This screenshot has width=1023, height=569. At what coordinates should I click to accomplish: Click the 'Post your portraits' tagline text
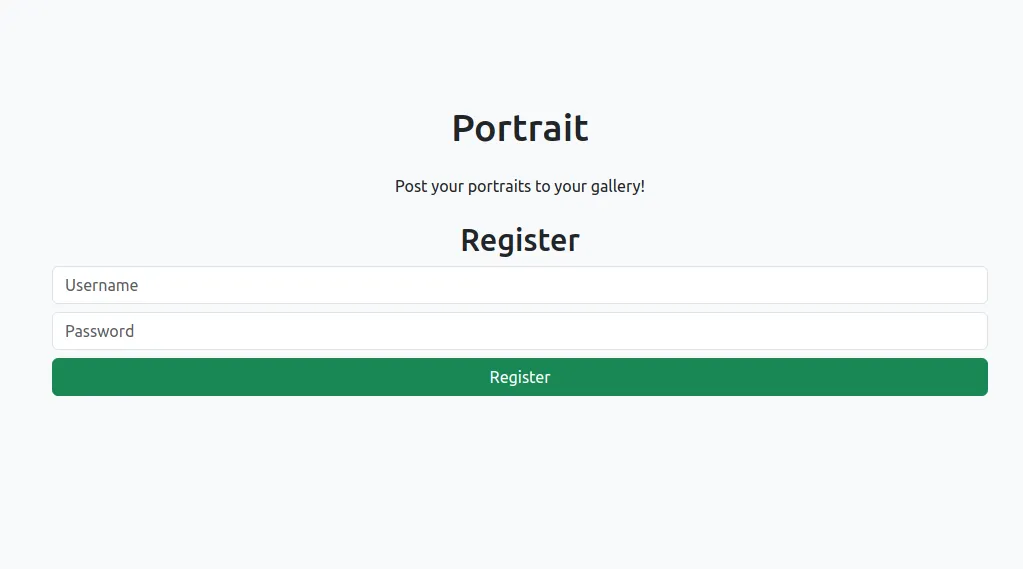[x=520, y=187]
